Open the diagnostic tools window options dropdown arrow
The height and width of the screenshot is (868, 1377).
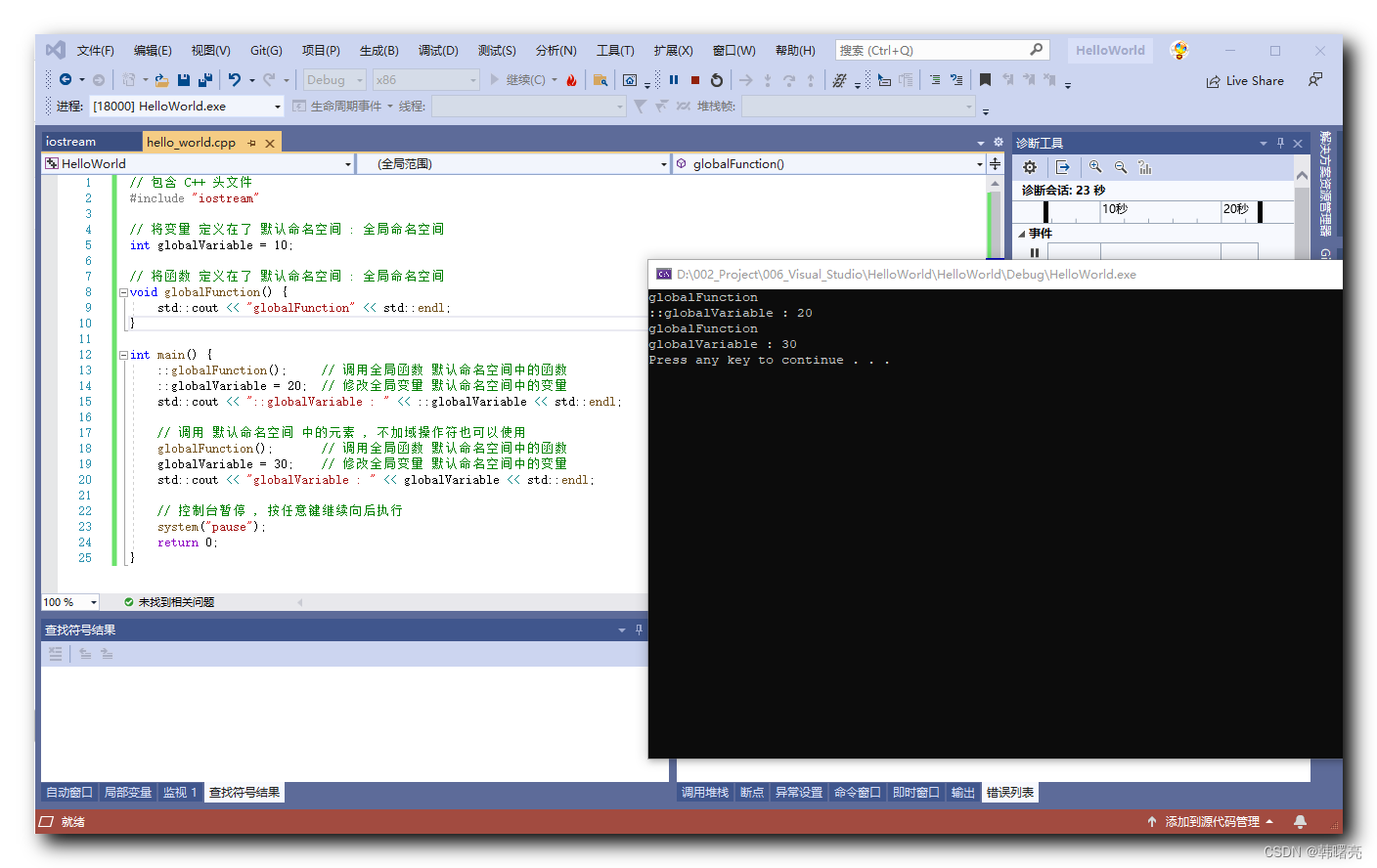click(x=1263, y=143)
